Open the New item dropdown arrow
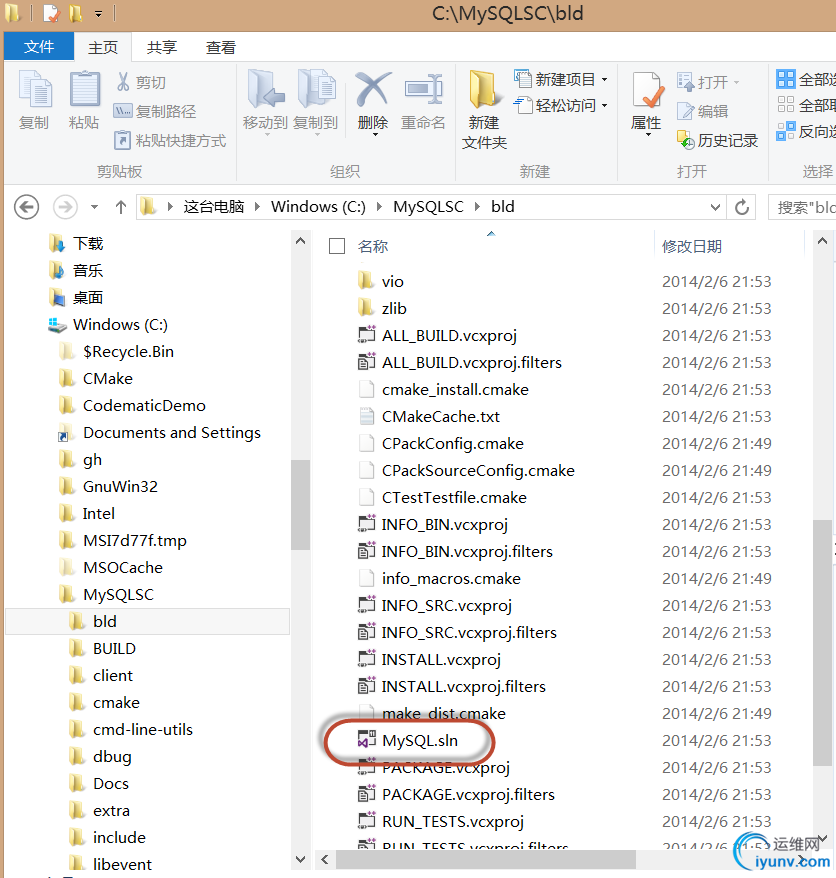Viewport: 836px width, 878px height. 604,80
